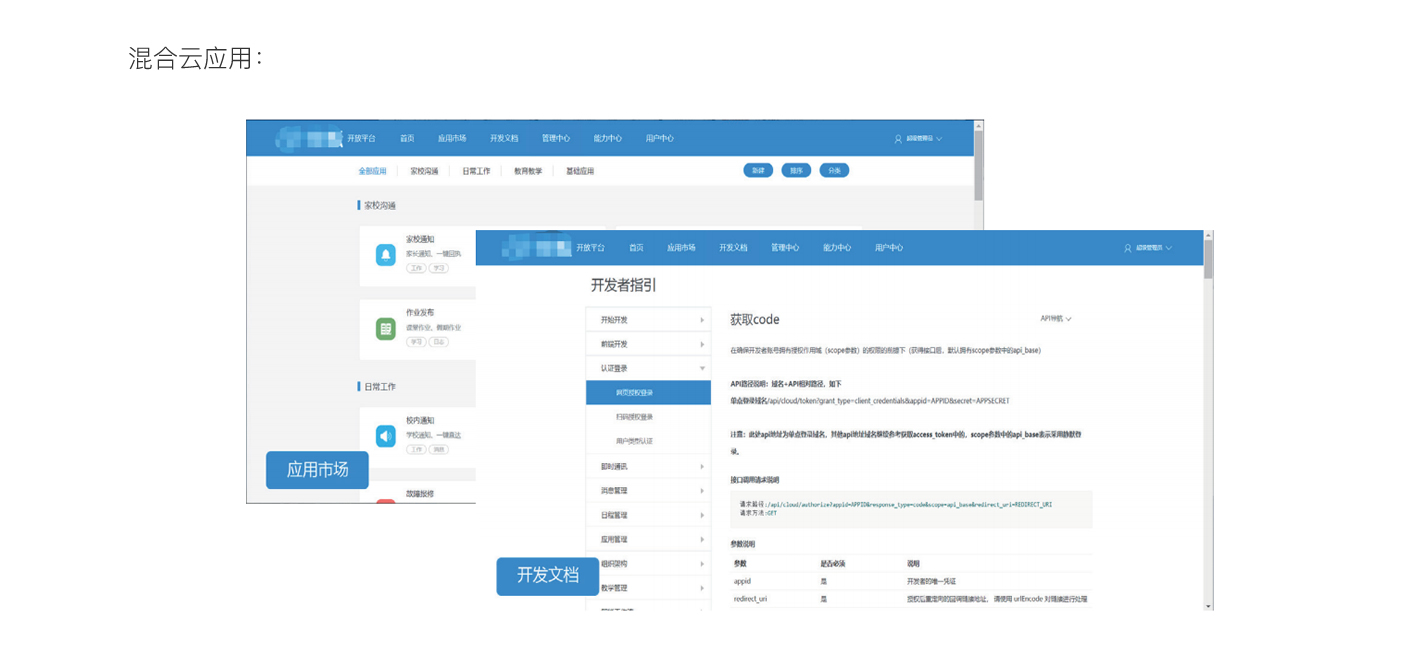
Task: Select 扫码授权登录 in the sidebar
Action: 634,417
